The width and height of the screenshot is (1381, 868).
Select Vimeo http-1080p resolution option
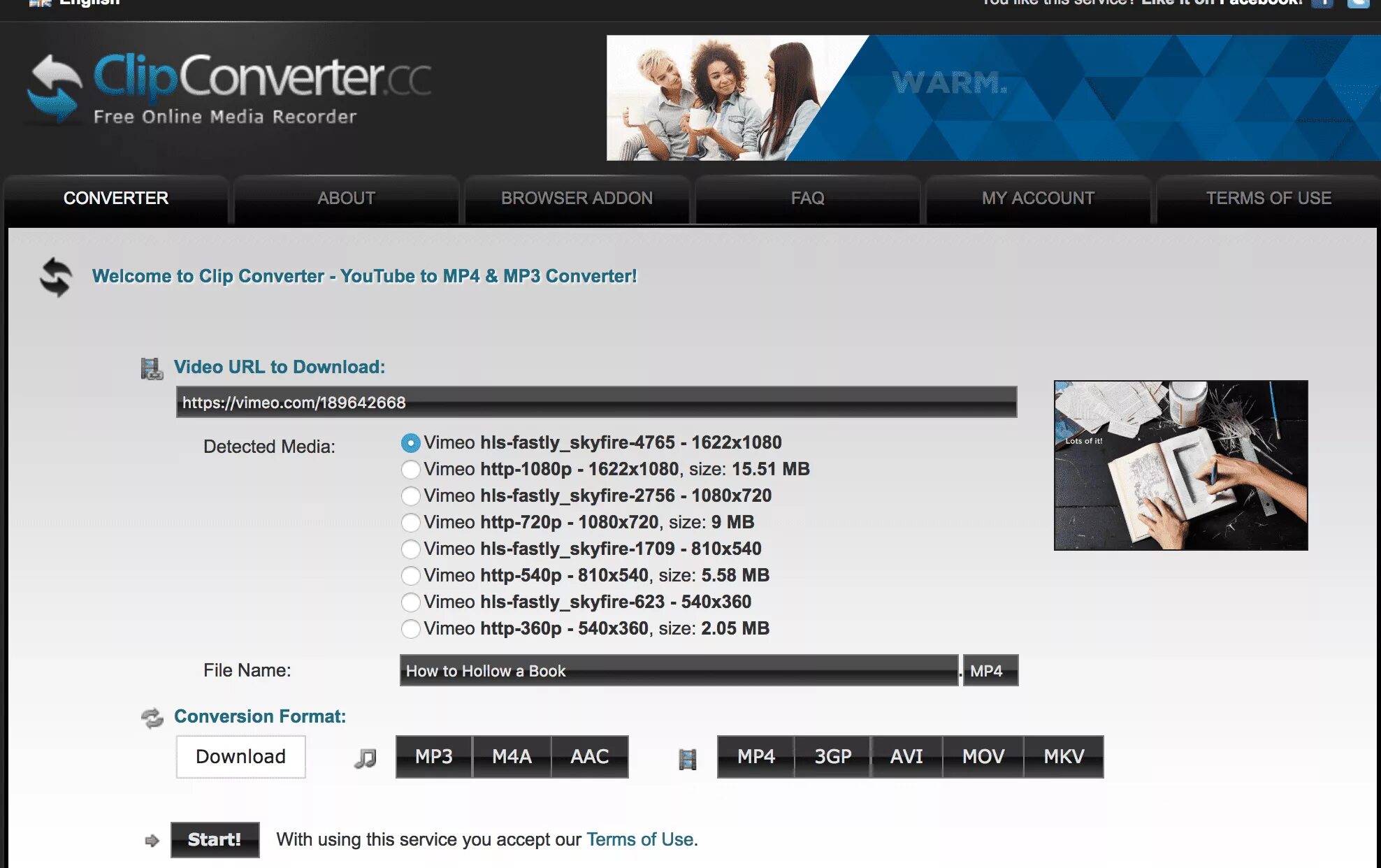click(x=408, y=468)
